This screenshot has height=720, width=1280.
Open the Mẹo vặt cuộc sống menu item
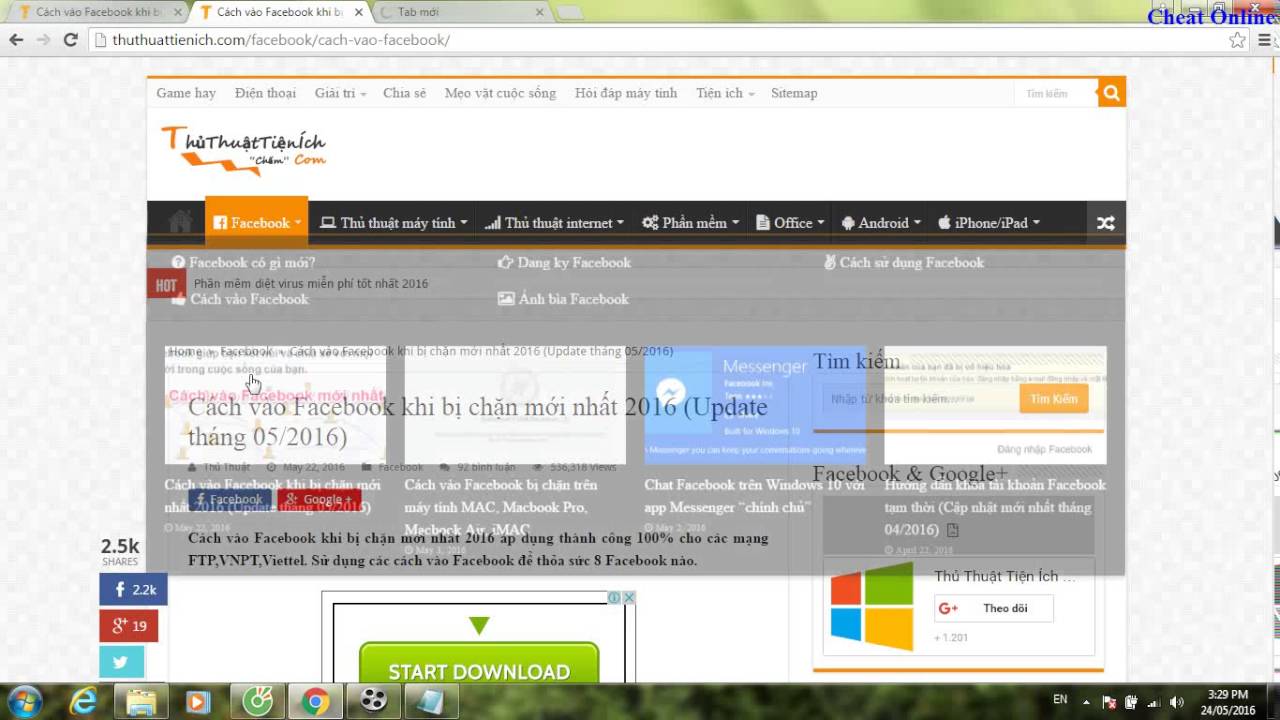[x=500, y=93]
